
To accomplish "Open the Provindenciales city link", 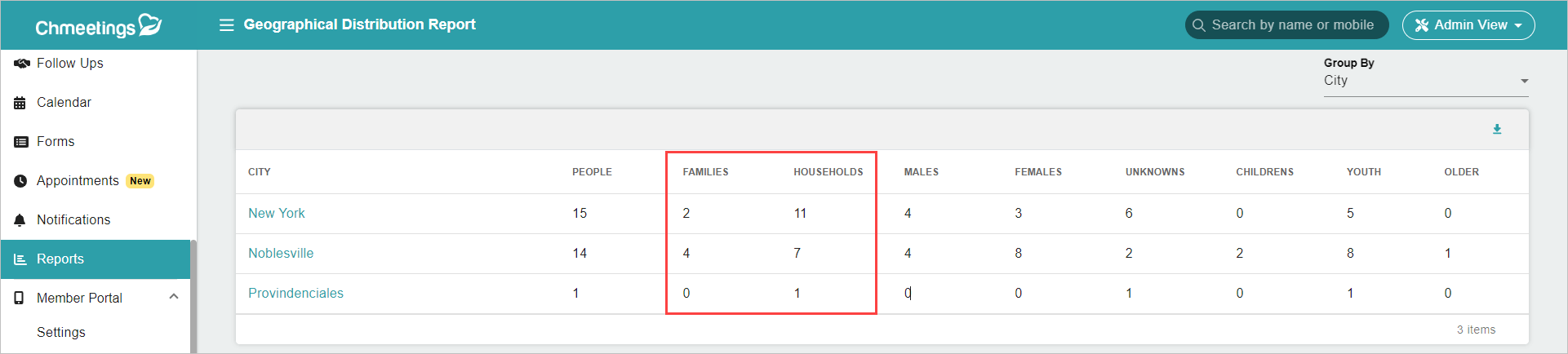I will coord(295,294).
